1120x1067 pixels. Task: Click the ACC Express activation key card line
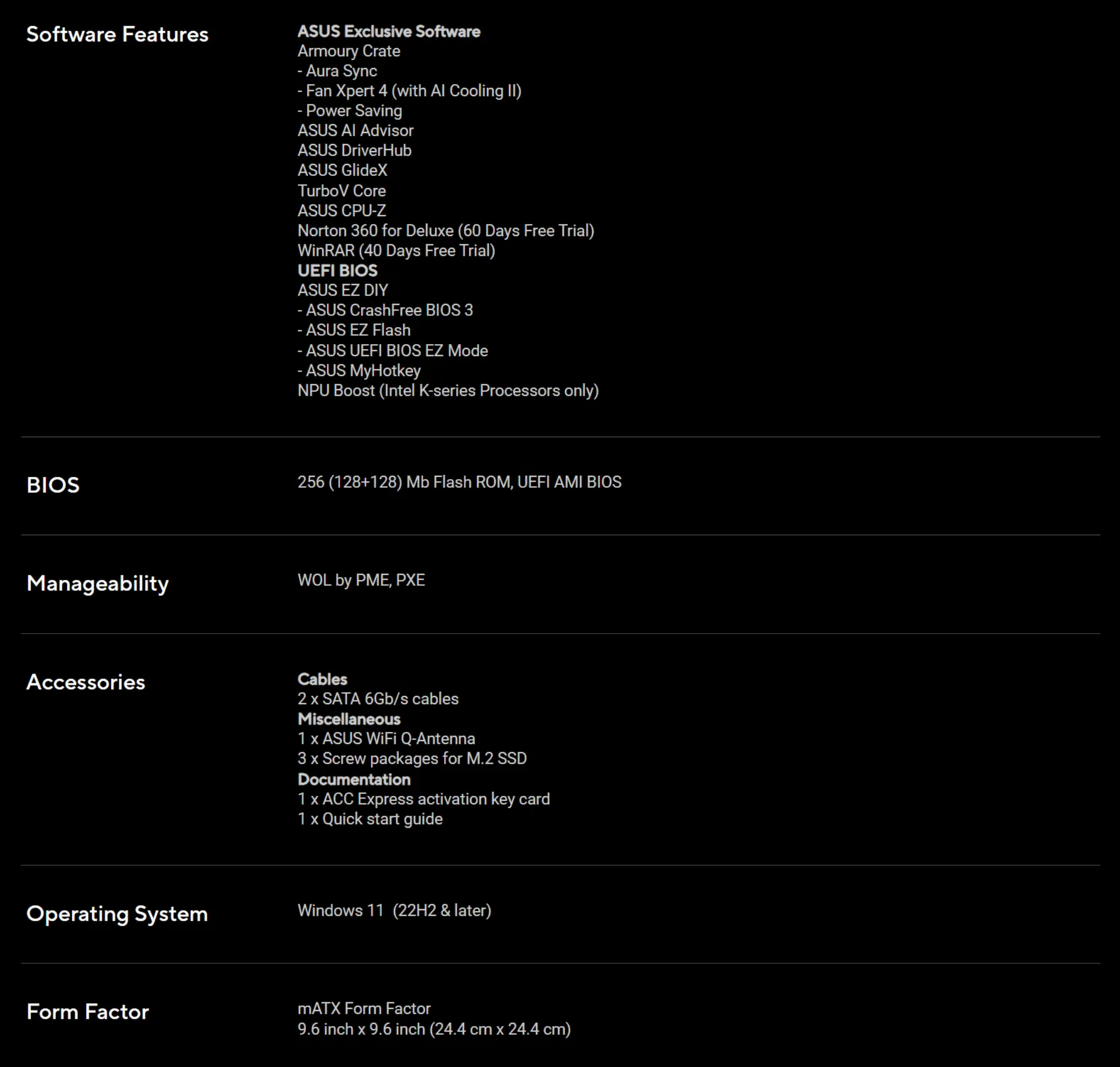point(423,799)
